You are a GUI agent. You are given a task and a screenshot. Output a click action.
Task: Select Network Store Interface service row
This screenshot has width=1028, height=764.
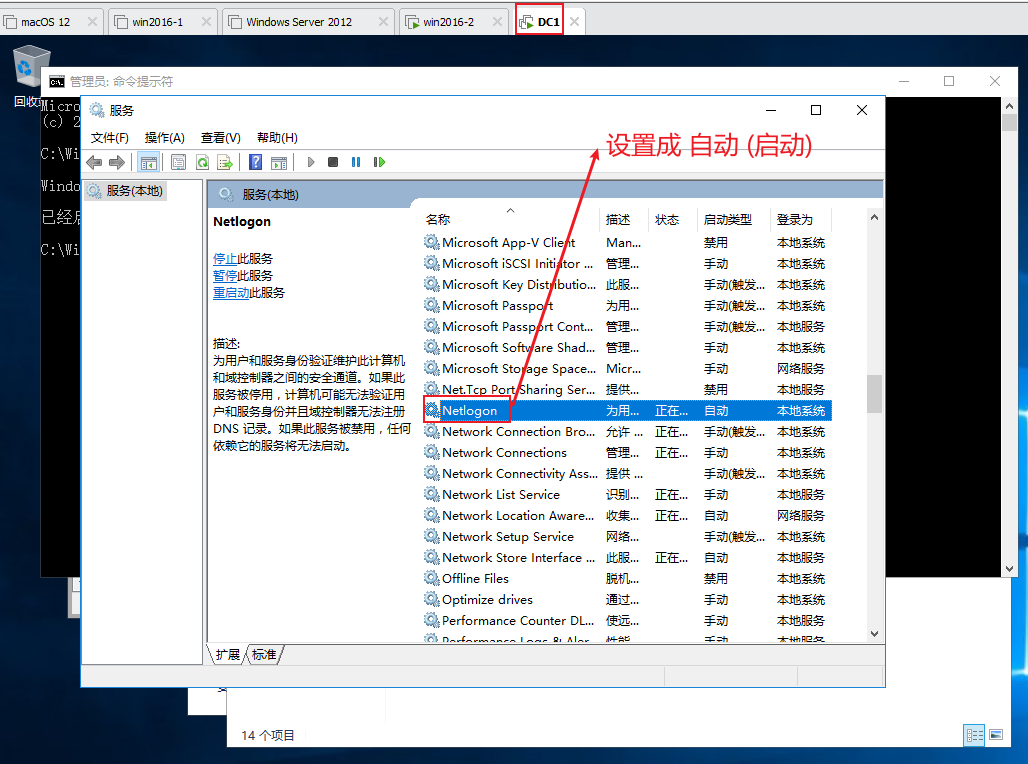(627, 557)
